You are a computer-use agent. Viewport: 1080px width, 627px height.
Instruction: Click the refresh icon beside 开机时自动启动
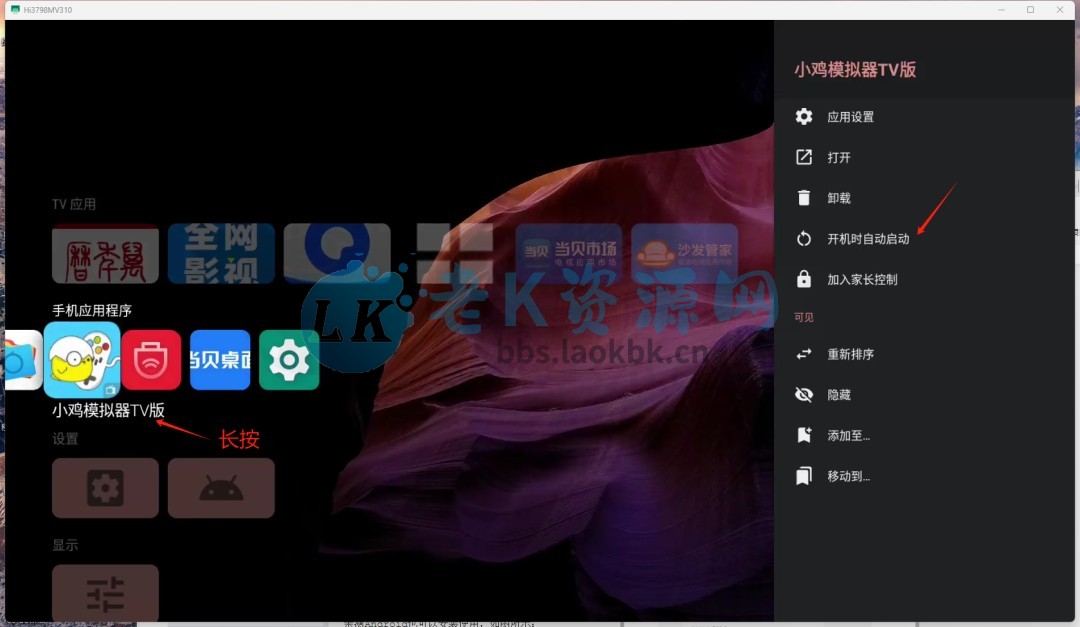(804, 238)
